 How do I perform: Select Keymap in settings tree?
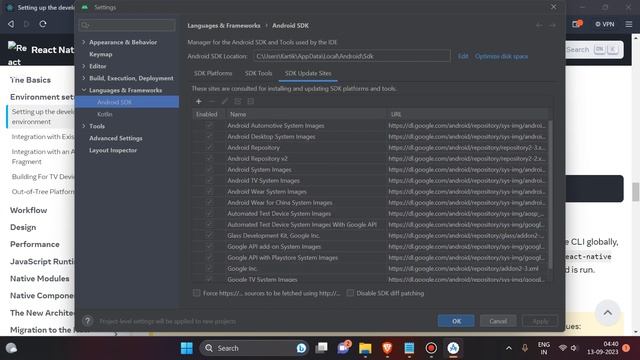coord(100,54)
